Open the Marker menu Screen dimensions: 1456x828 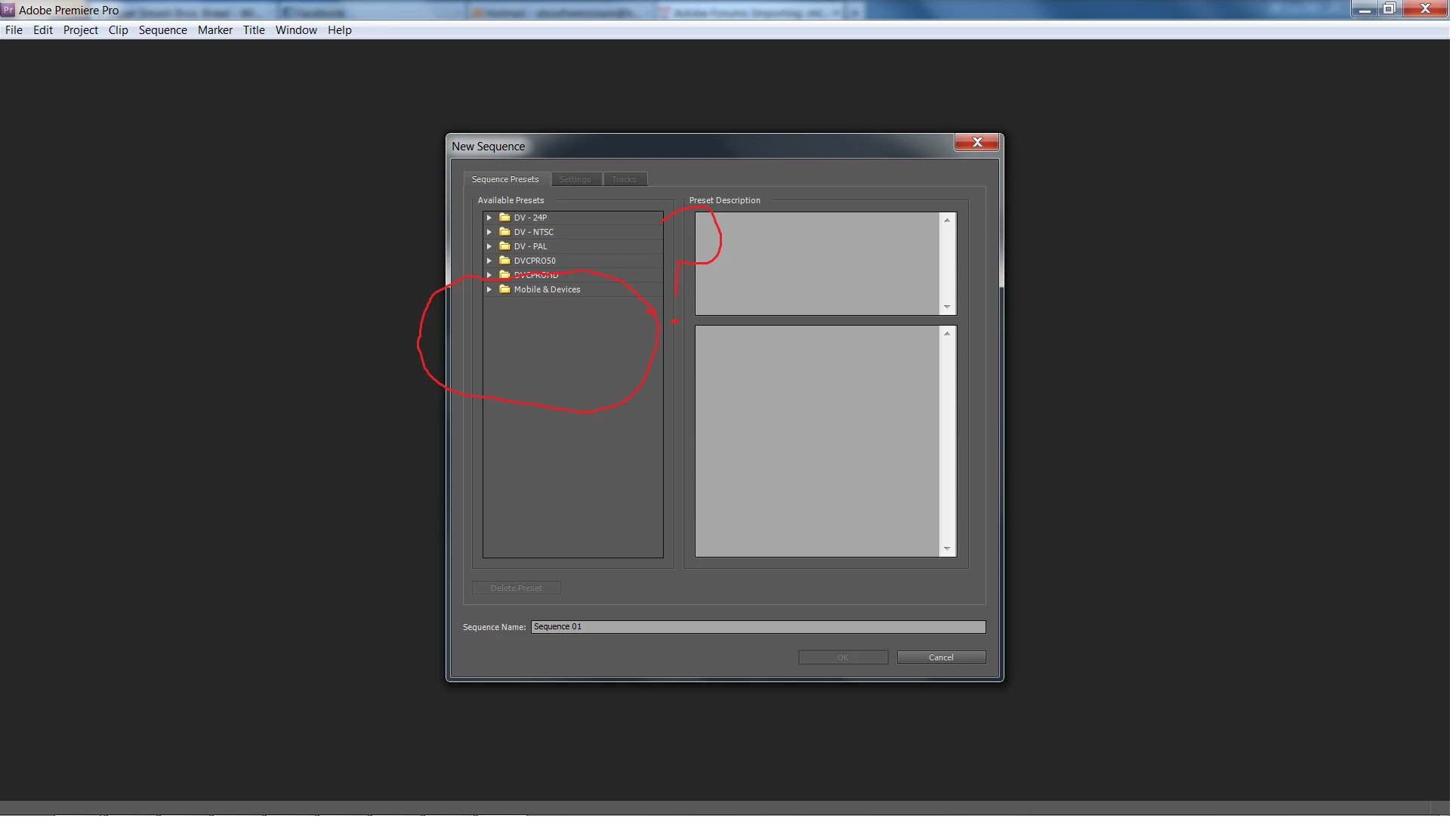pyautogui.click(x=214, y=30)
